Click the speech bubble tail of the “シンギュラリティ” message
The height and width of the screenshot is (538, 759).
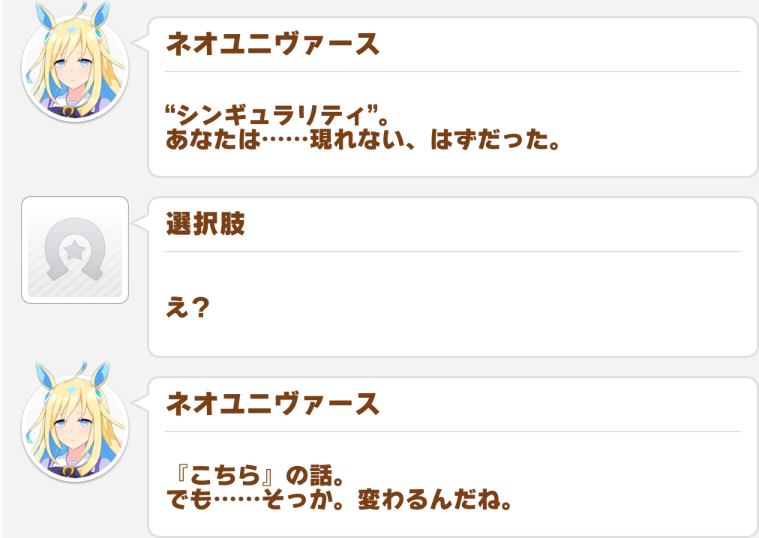[141, 43]
